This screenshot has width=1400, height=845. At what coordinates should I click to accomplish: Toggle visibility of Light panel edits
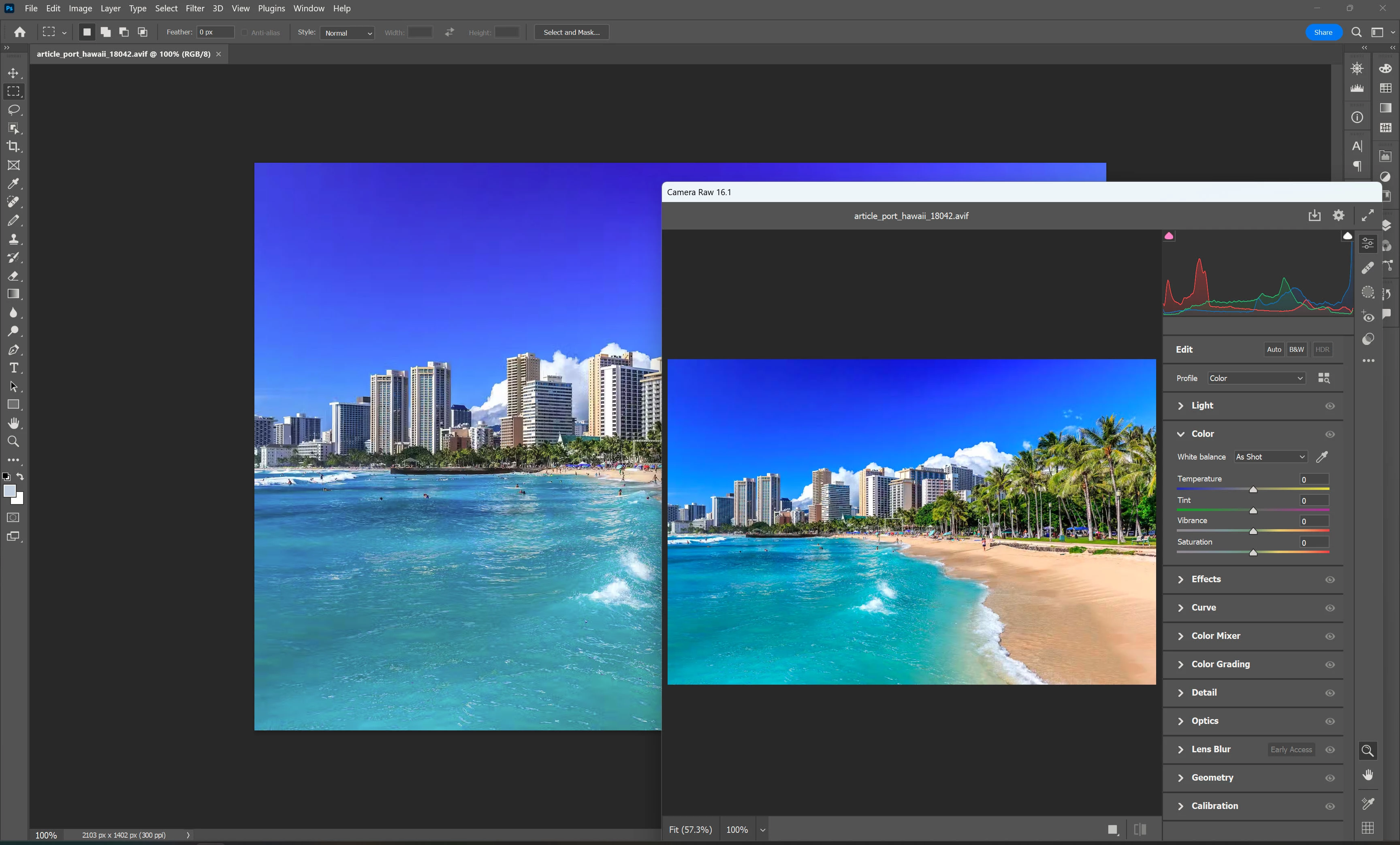pyautogui.click(x=1330, y=406)
